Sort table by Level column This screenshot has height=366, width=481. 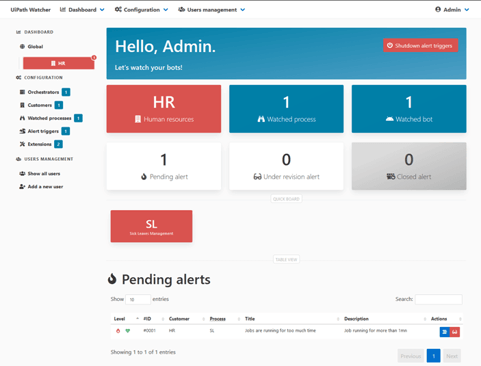click(126, 319)
